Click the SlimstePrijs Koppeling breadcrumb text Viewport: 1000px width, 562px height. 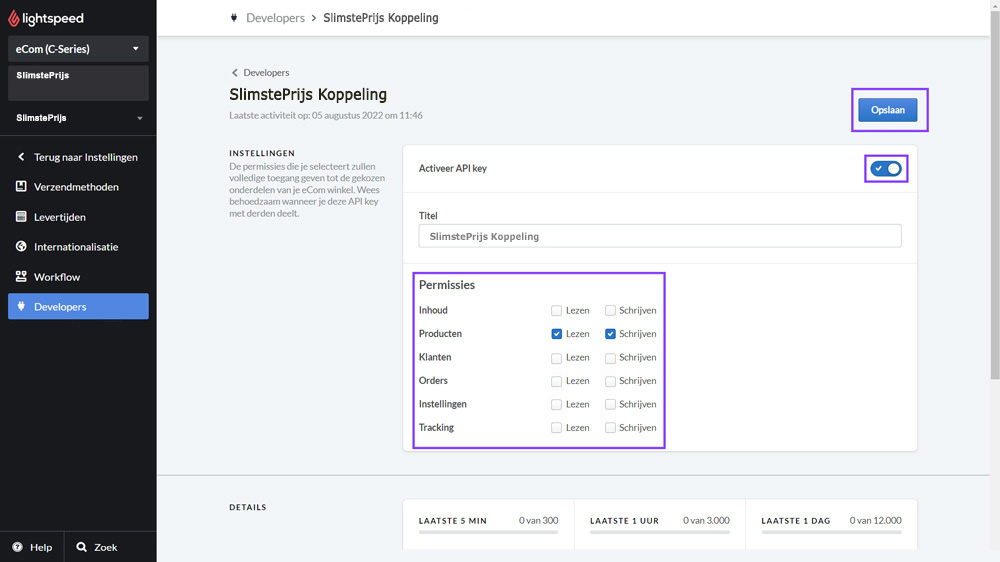[381, 18]
